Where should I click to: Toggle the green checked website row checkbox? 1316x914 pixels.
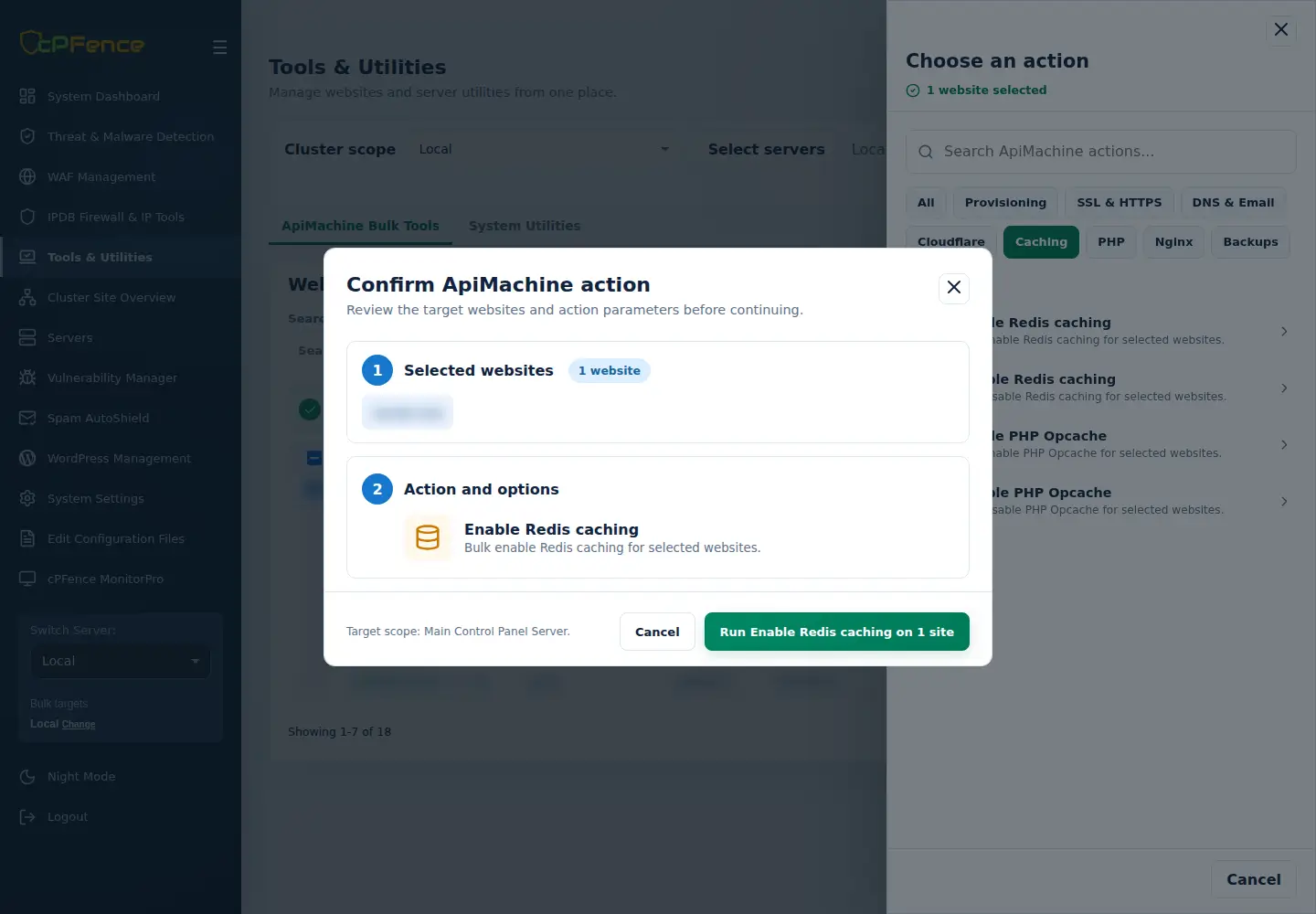click(310, 409)
